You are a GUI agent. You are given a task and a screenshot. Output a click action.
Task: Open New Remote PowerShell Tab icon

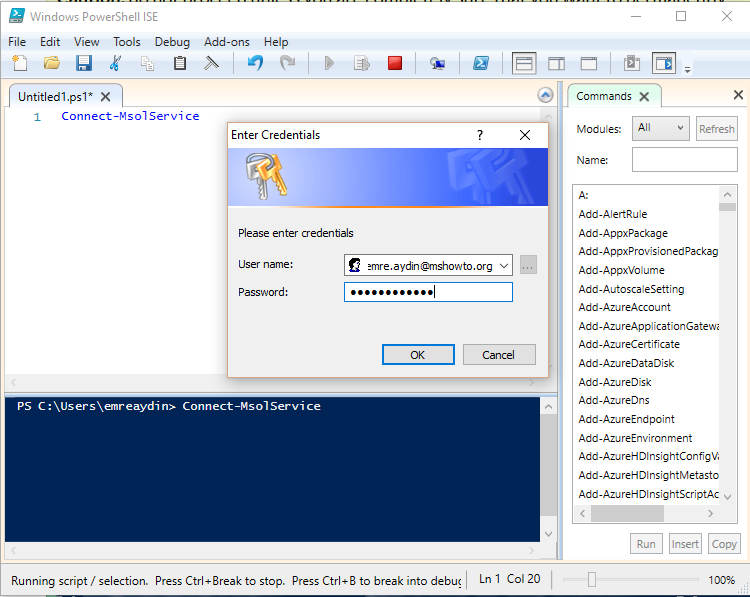pos(437,63)
